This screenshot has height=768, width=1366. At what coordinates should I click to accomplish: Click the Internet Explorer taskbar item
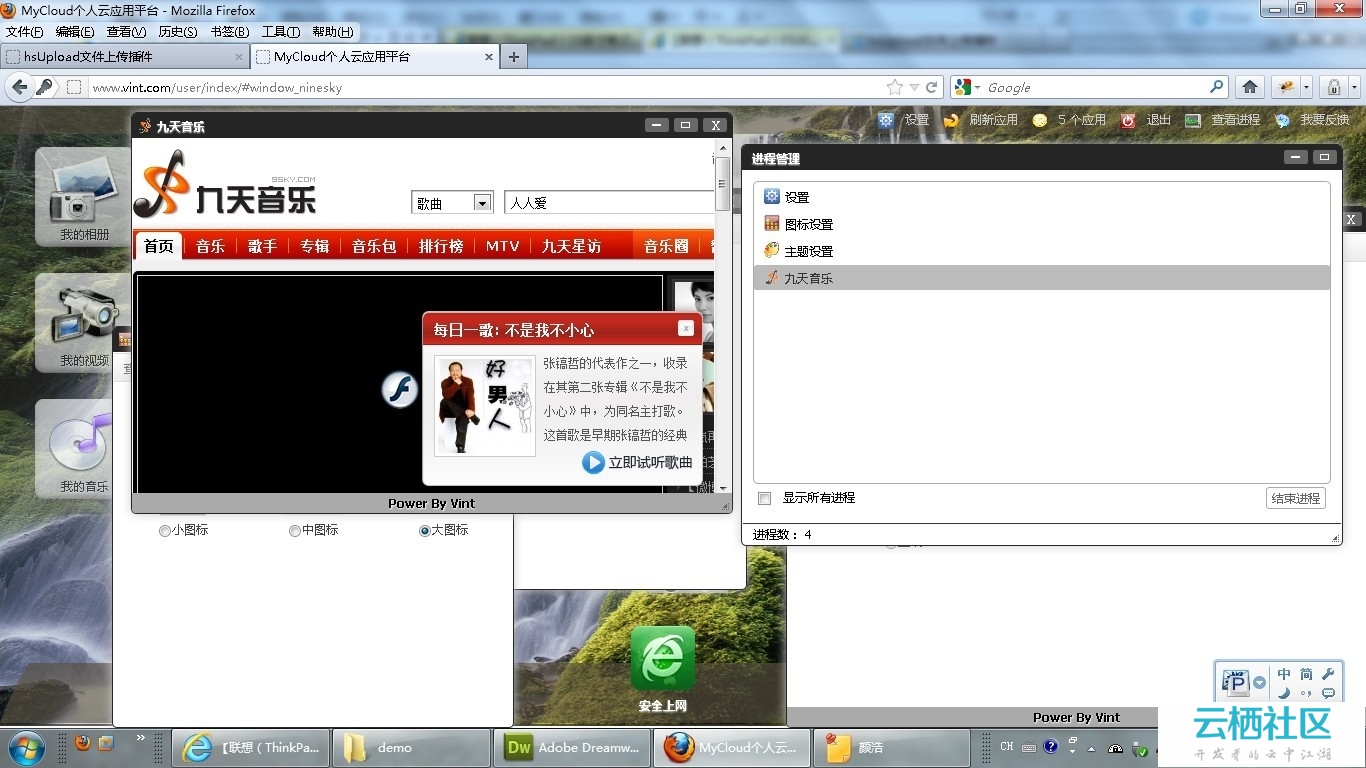(250, 747)
